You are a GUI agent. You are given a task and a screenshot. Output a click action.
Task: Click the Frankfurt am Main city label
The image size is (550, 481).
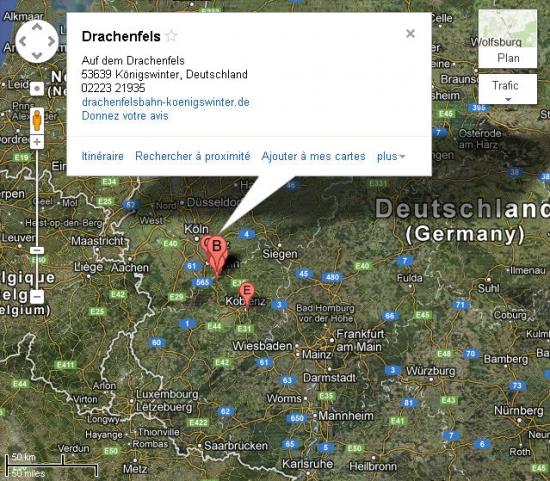coord(360,340)
